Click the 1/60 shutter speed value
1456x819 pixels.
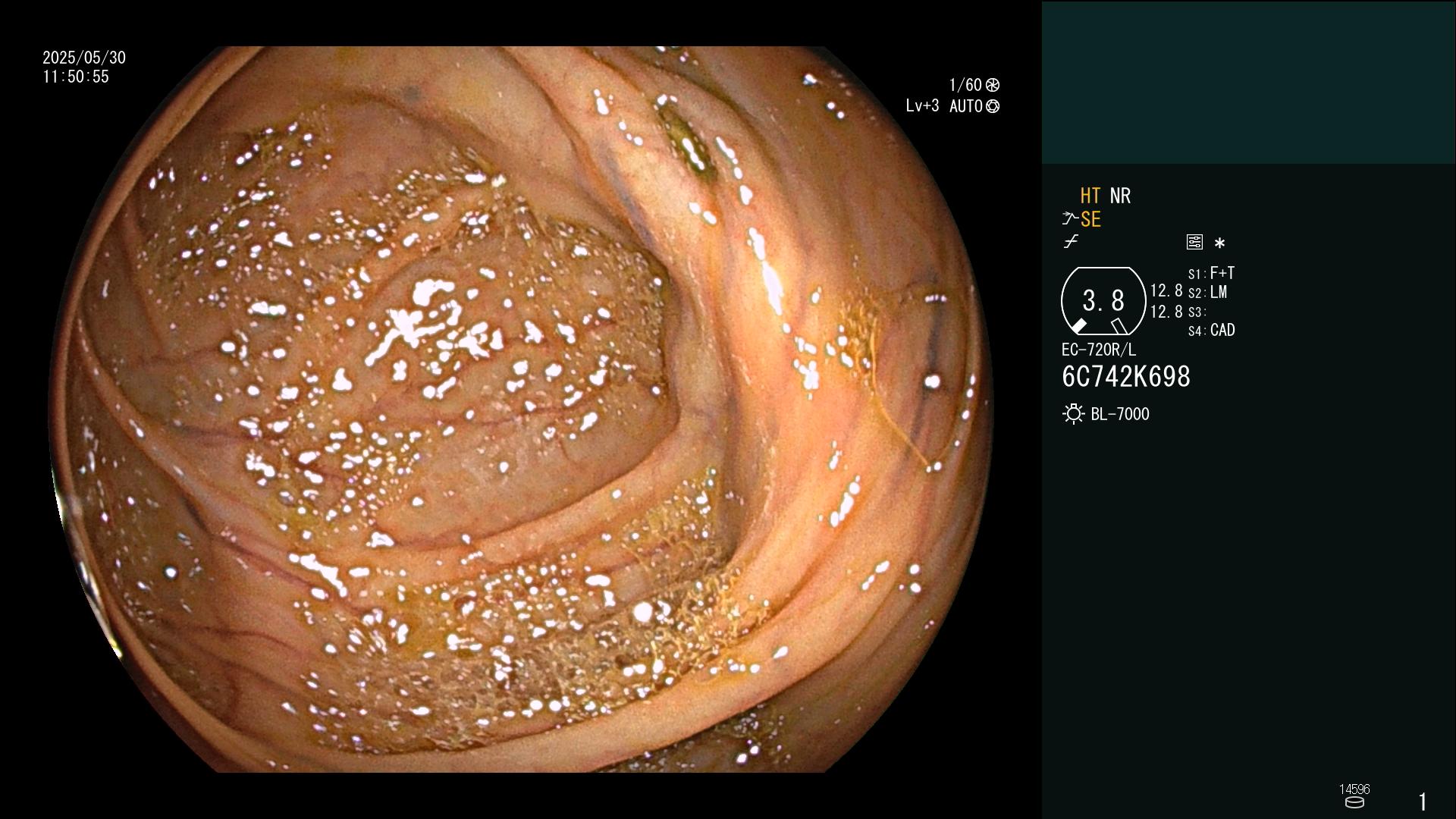pos(965,85)
